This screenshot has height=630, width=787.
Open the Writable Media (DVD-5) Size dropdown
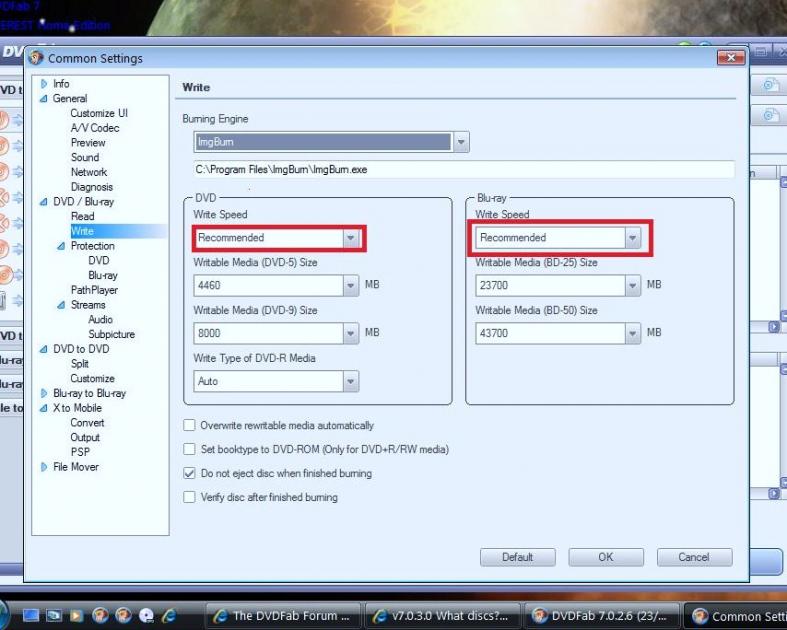tap(351, 285)
